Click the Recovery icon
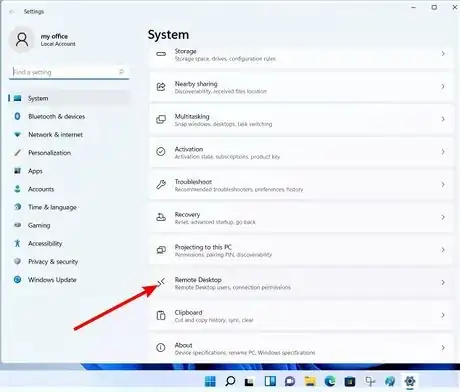 pos(161,217)
